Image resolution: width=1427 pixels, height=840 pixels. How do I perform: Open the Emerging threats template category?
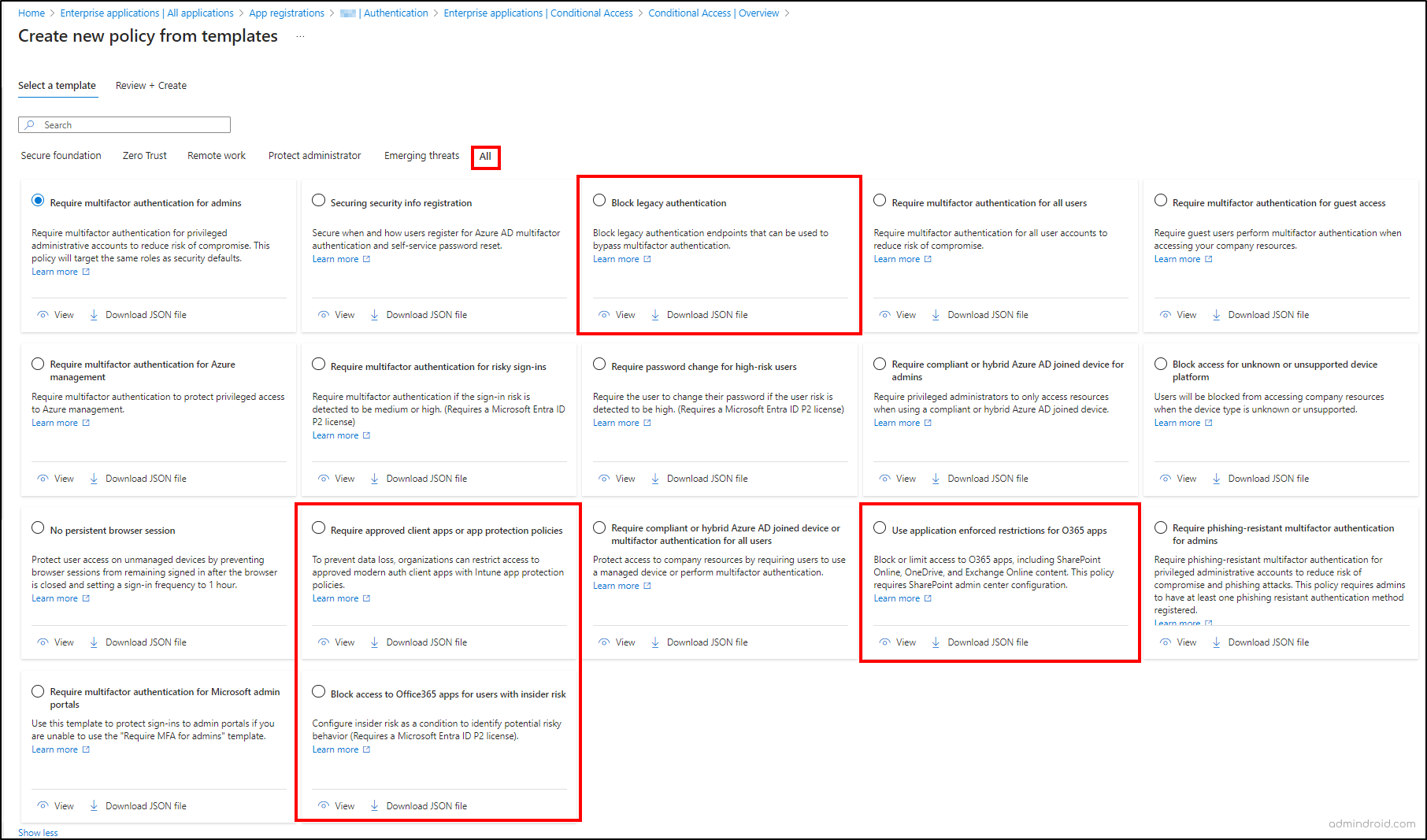coord(421,155)
